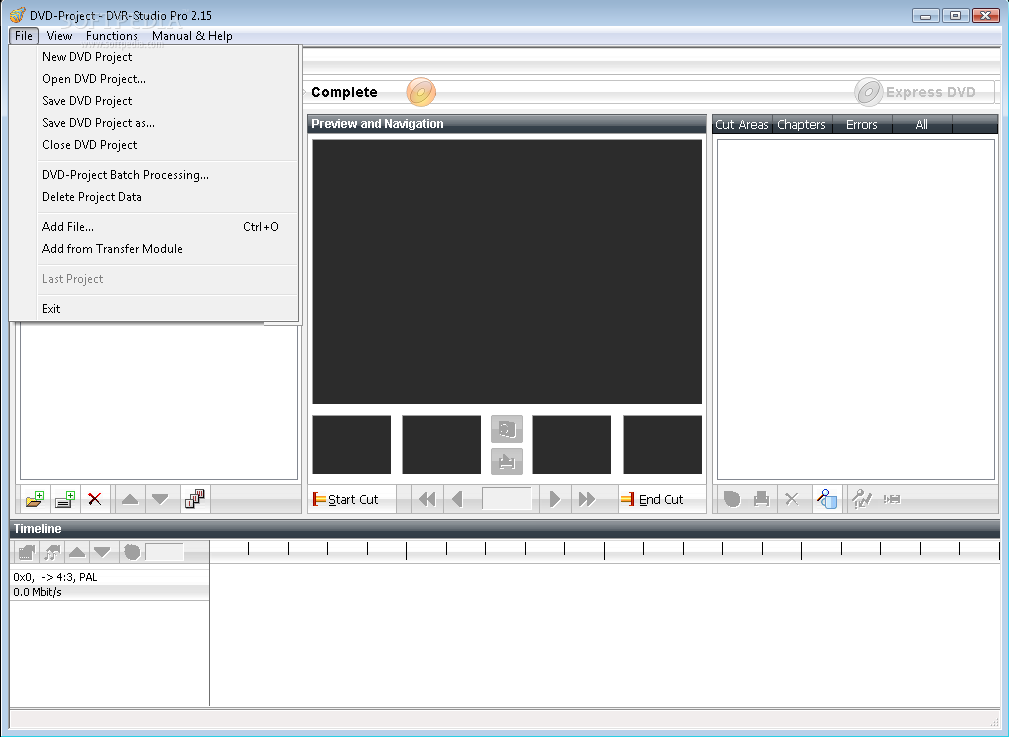
Task: Open the Functions menu
Action: coord(112,35)
